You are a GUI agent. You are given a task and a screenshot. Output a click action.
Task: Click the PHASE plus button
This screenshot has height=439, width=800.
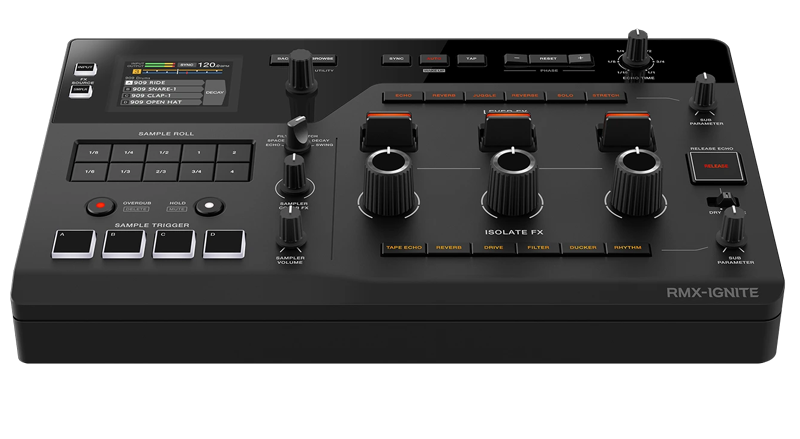point(580,59)
